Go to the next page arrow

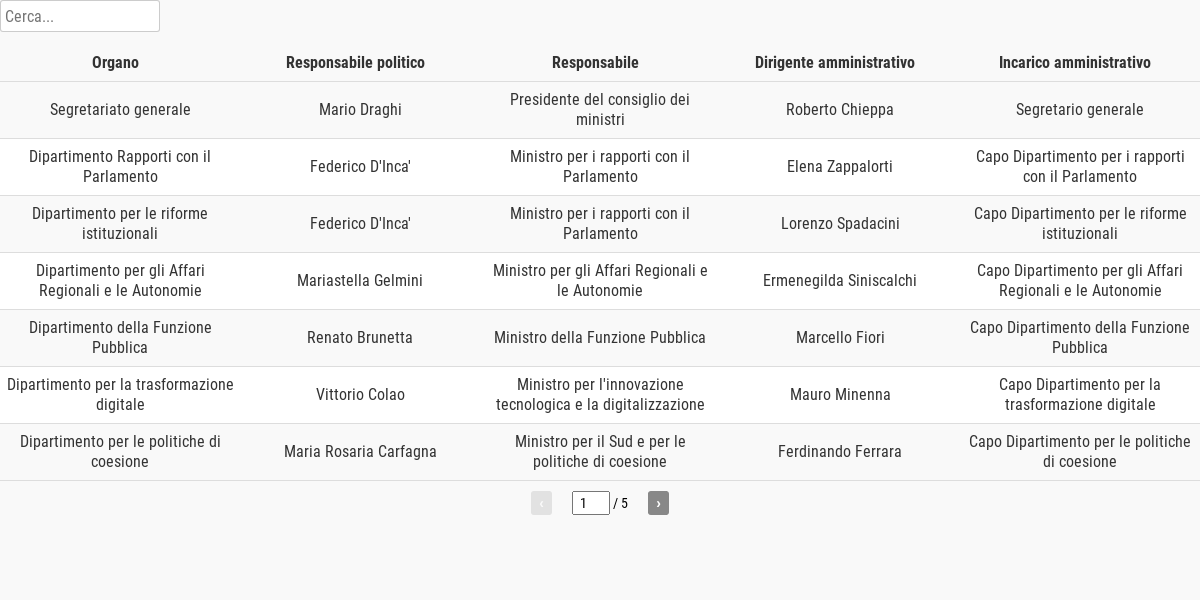pos(658,503)
